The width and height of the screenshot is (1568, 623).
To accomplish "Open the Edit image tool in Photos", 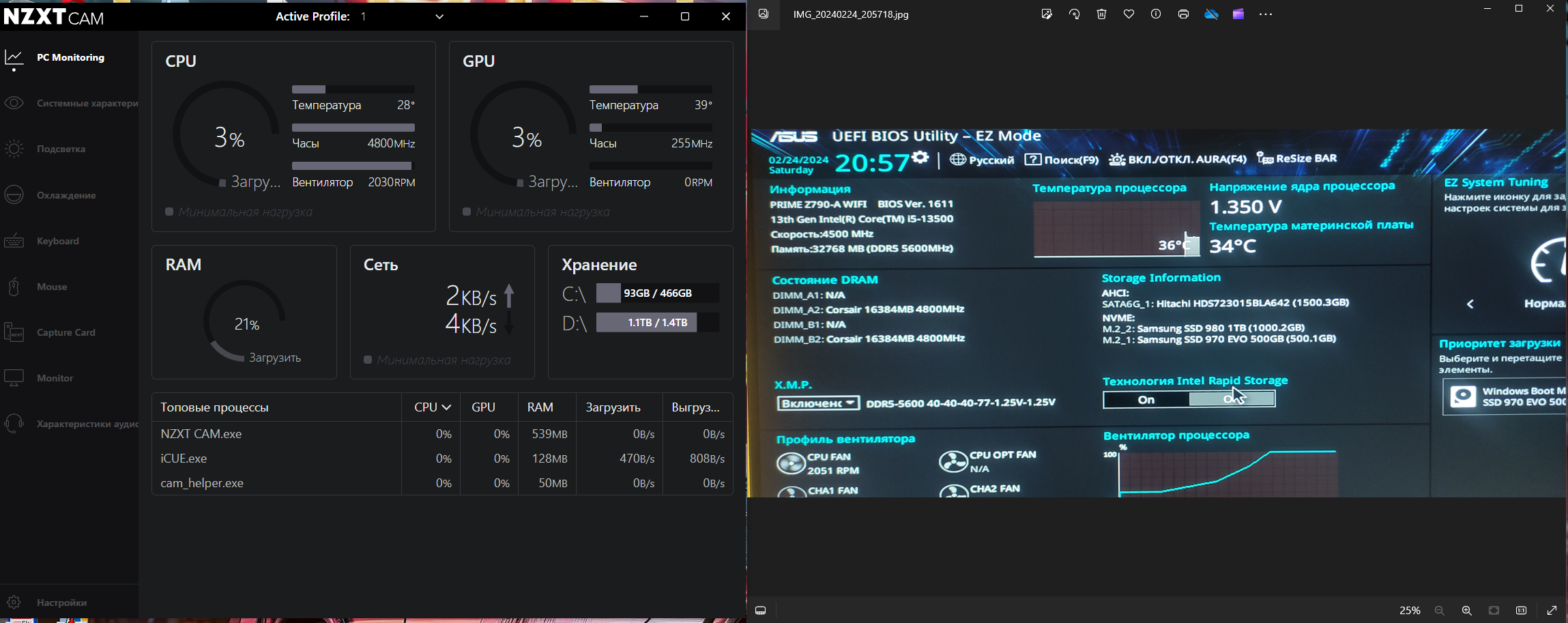I will [x=1047, y=14].
